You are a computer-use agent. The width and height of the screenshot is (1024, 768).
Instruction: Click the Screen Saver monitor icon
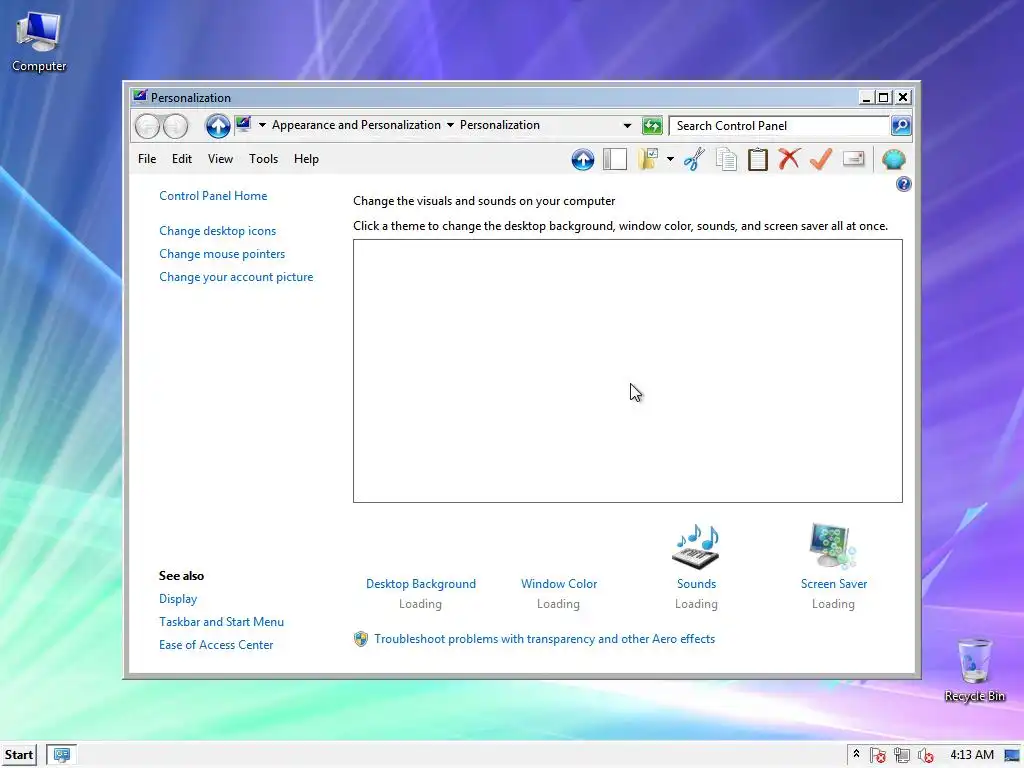tap(833, 546)
